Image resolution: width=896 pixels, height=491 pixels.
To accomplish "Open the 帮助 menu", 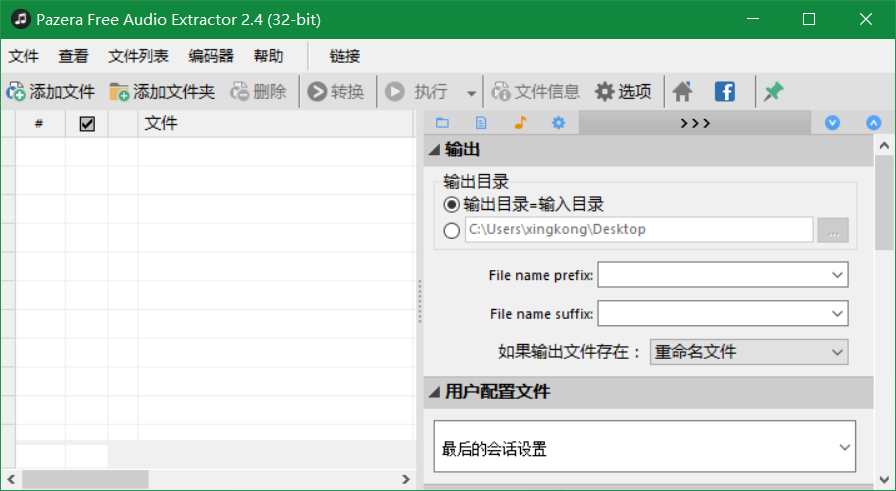I will tap(268, 56).
